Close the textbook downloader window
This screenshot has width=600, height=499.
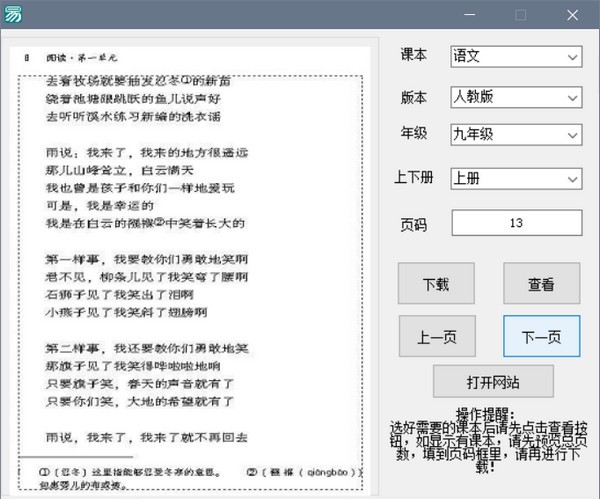tap(571, 14)
